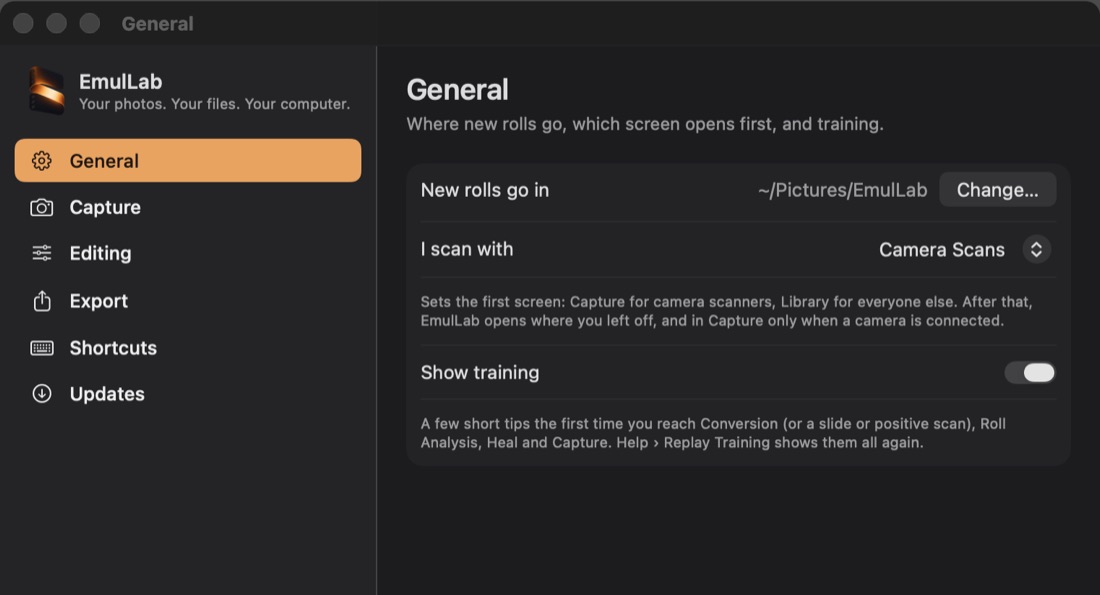Zoom the window with third traffic light
This screenshot has width=1100, height=595.
click(89, 23)
